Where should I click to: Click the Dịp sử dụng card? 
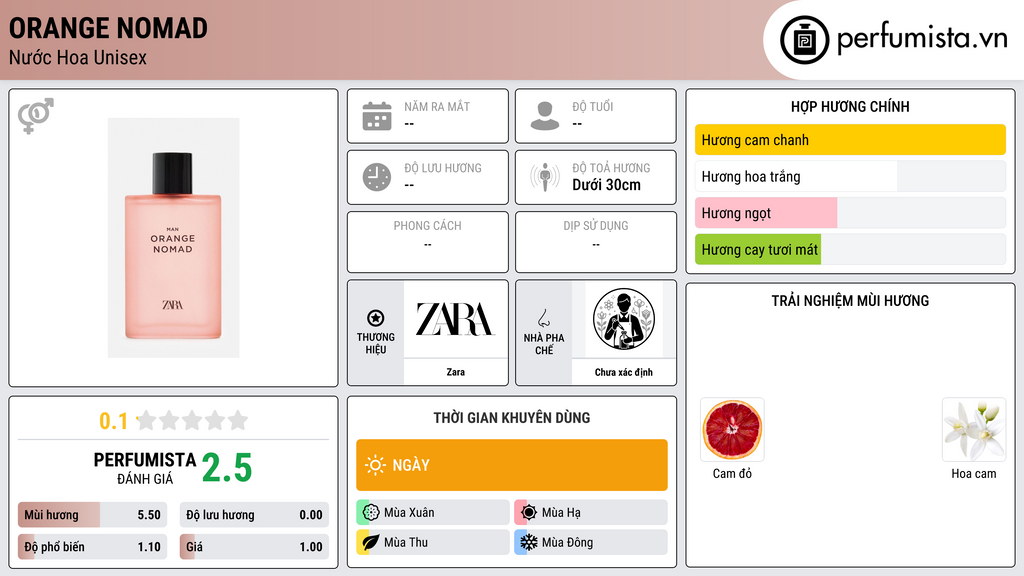coord(596,242)
